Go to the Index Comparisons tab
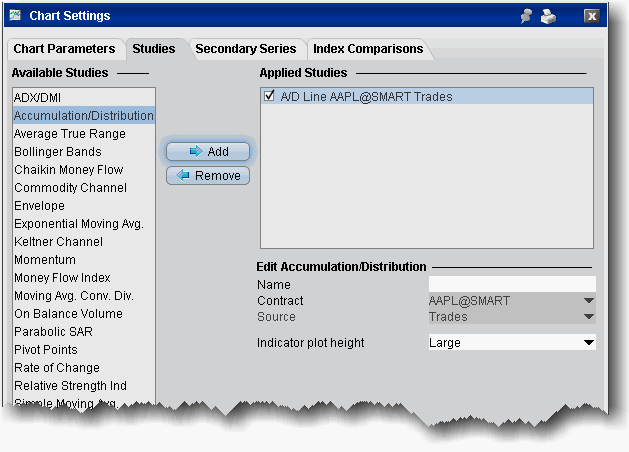 tap(368, 49)
